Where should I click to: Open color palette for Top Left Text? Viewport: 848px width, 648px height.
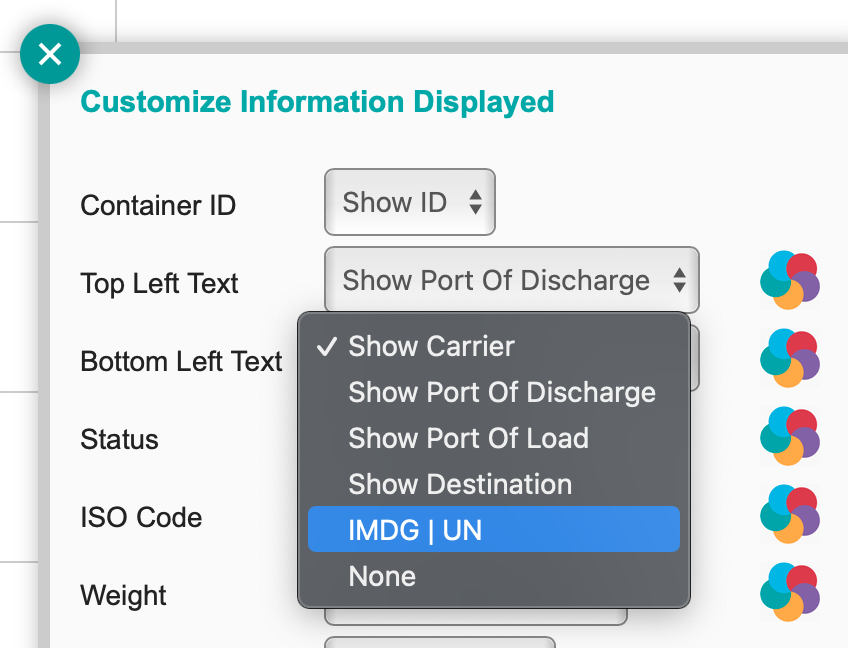point(790,281)
